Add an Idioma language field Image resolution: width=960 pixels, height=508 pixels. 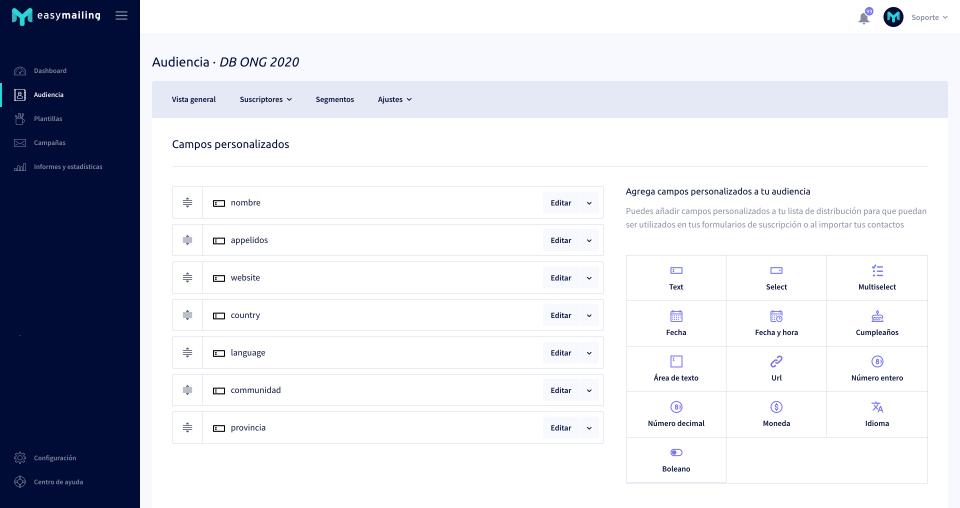pyautogui.click(x=877, y=413)
